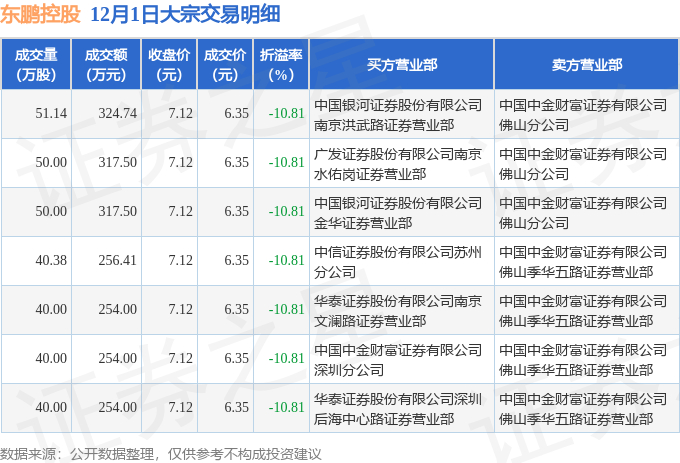Viewport: 680px width, 463px height.
Task: Select the '买方营业部' column header
Action: point(402,65)
